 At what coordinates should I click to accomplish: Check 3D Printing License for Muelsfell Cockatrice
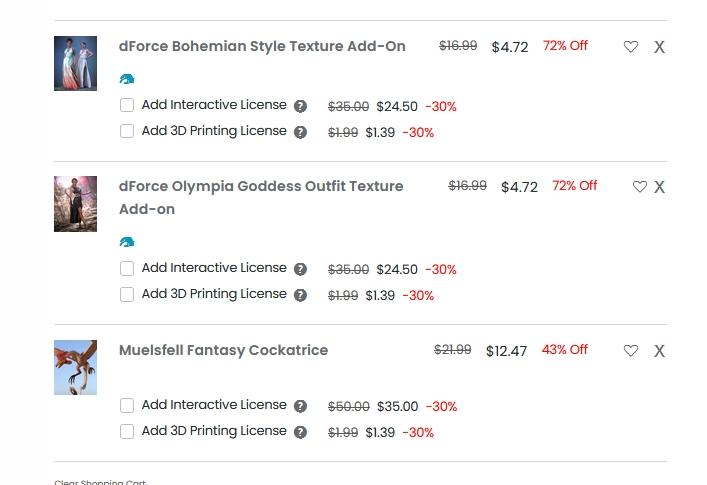127,432
